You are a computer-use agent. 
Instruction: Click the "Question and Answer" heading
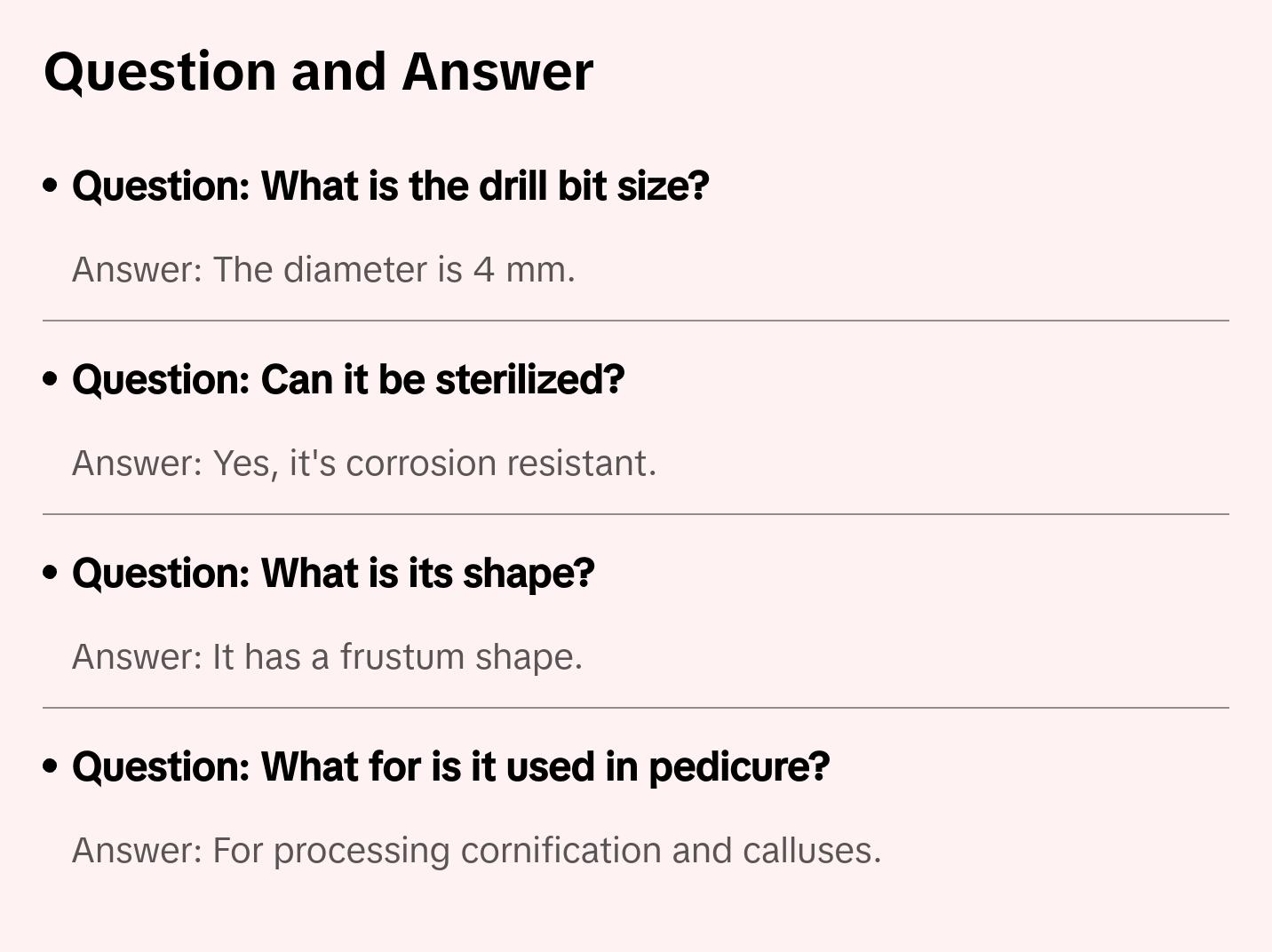pyautogui.click(x=318, y=71)
